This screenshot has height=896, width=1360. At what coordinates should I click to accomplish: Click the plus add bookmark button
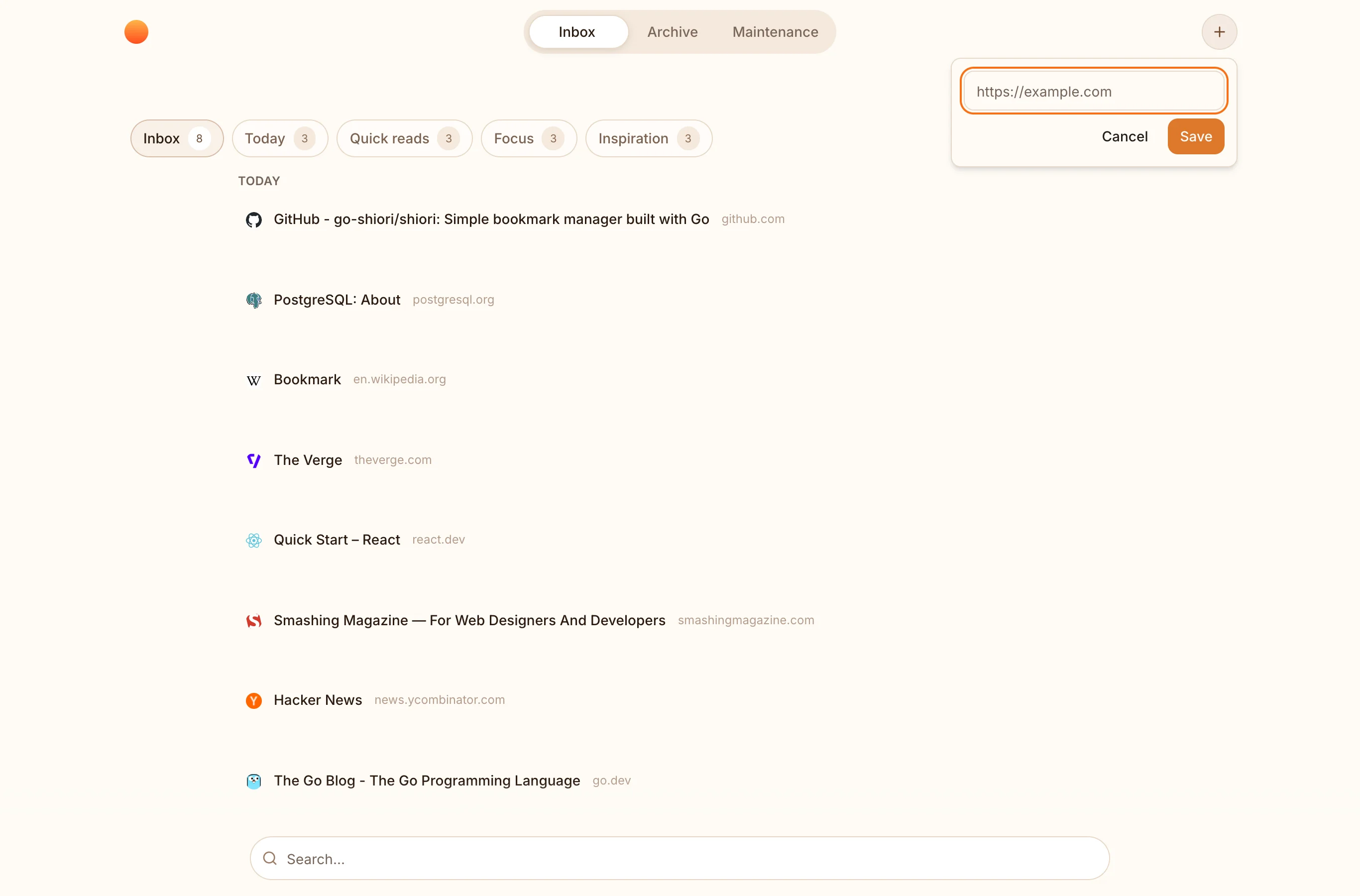(x=1219, y=32)
